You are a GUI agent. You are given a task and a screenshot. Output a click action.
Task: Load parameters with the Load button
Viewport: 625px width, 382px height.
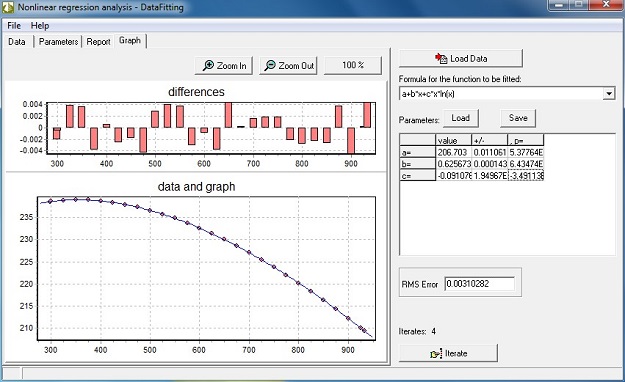tap(461, 118)
